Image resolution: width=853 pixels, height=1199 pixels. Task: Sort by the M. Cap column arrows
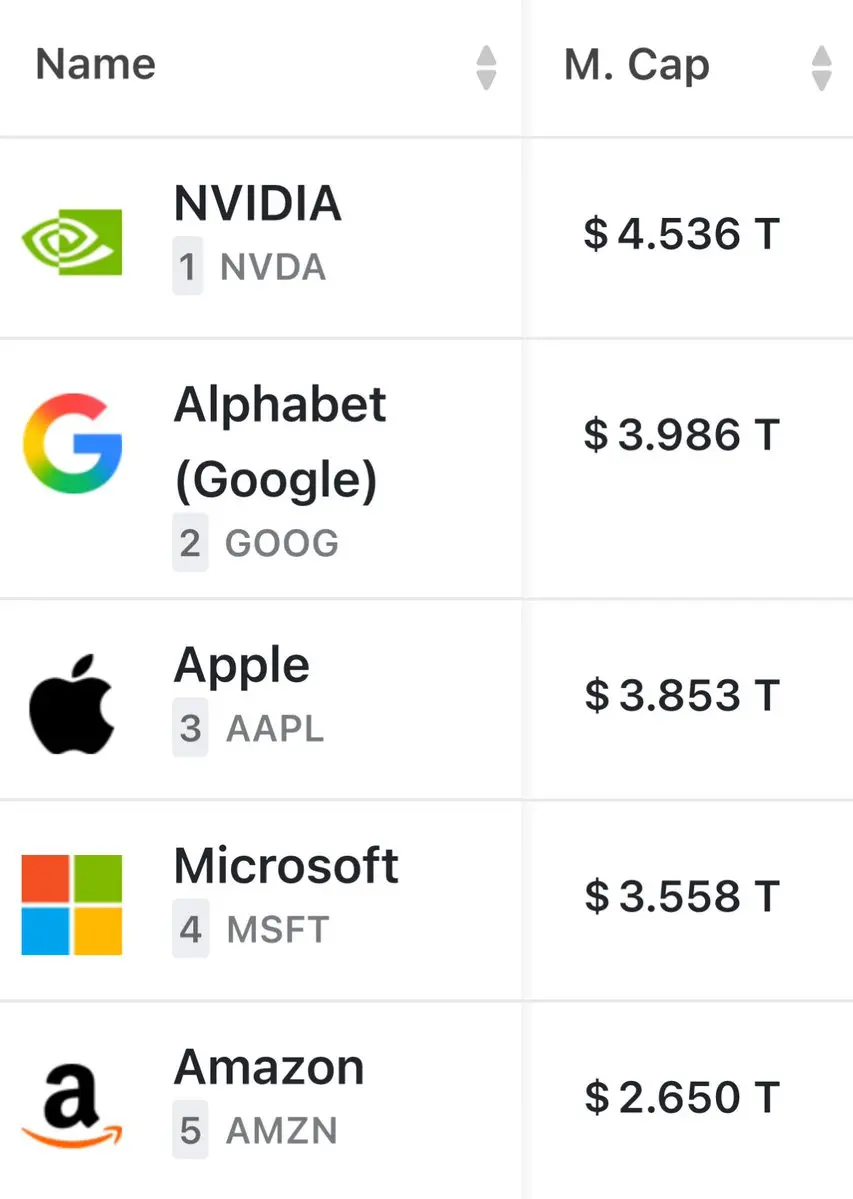tap(822, 67)
